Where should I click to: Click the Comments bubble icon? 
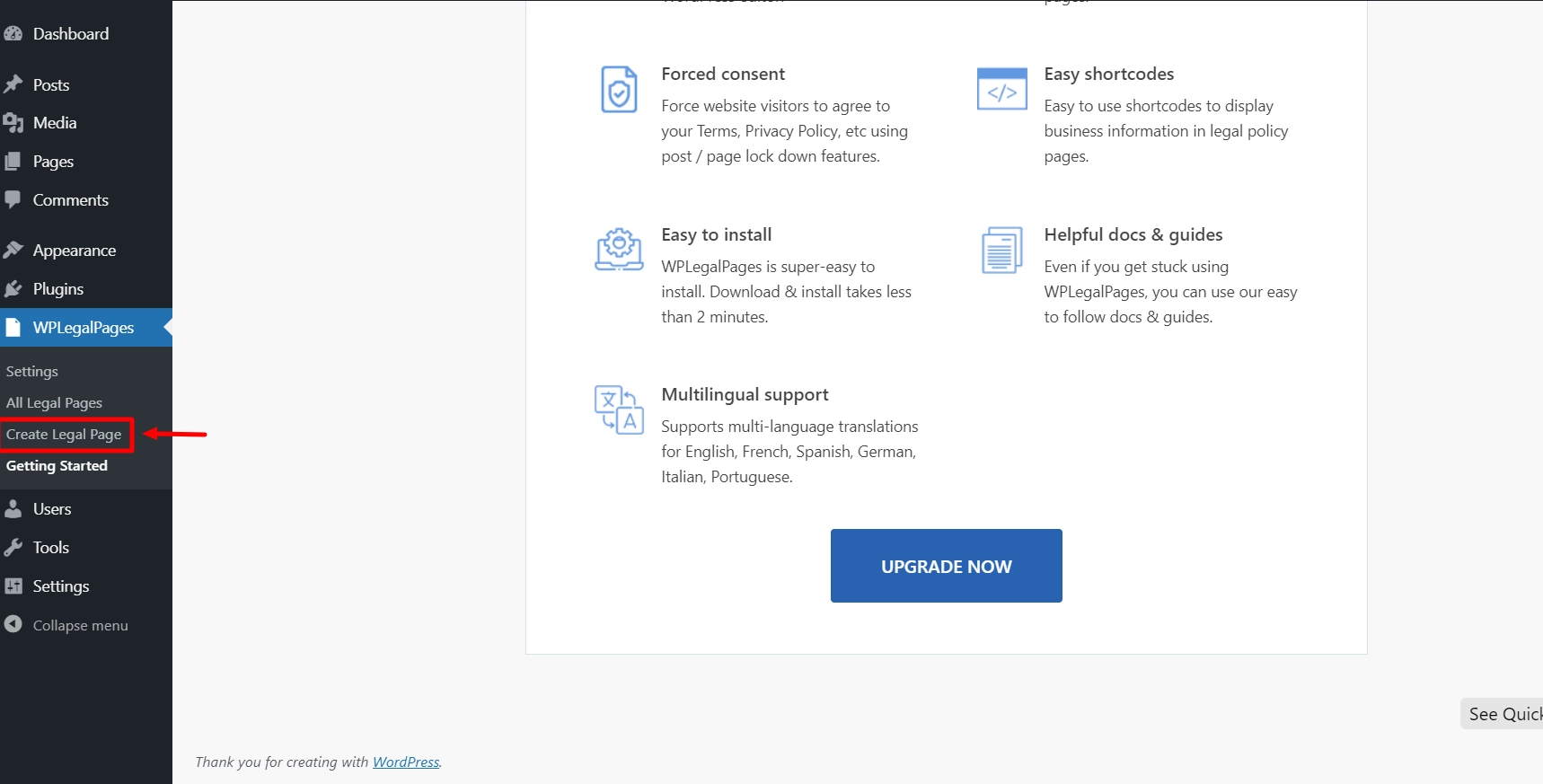[x=13, y=199]
